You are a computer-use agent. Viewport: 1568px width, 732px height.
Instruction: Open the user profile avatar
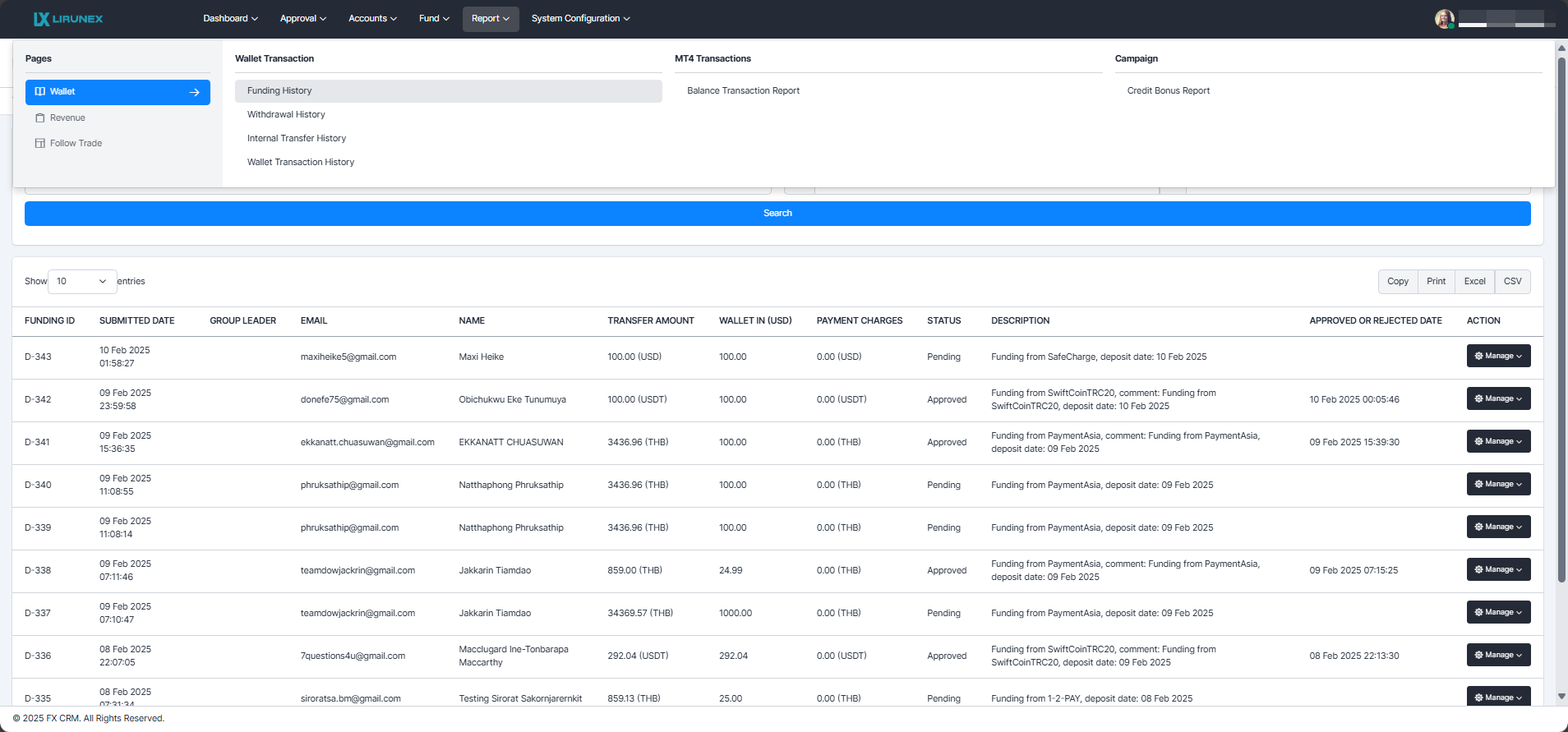point(1444,19)
